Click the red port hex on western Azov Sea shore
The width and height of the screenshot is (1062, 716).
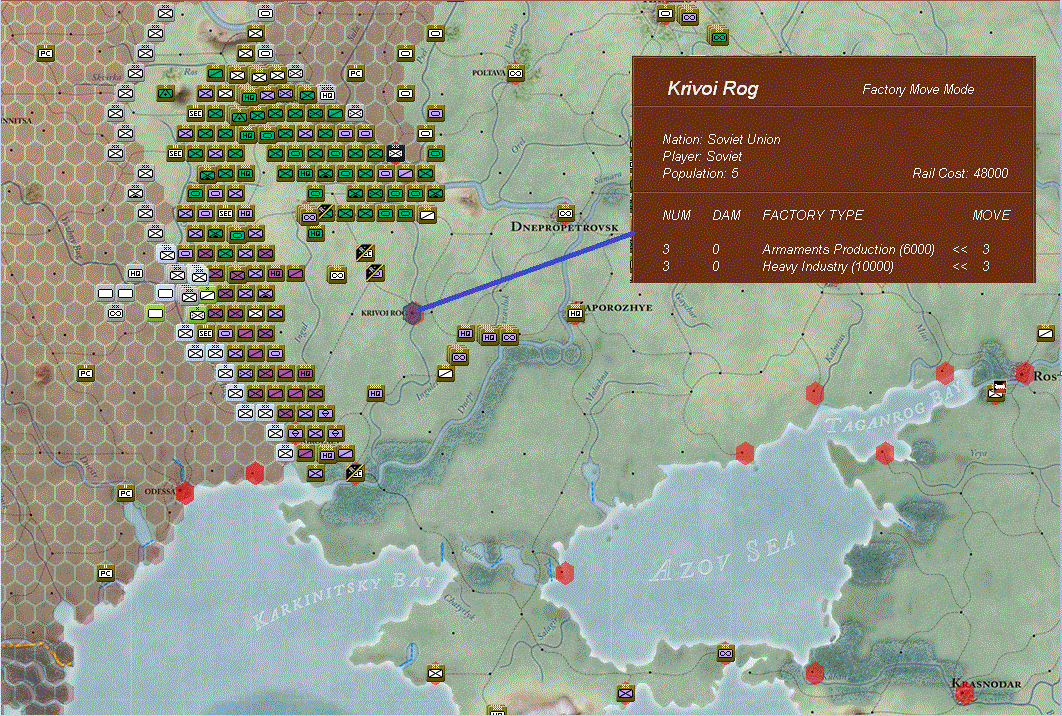[x=564, y=573]
